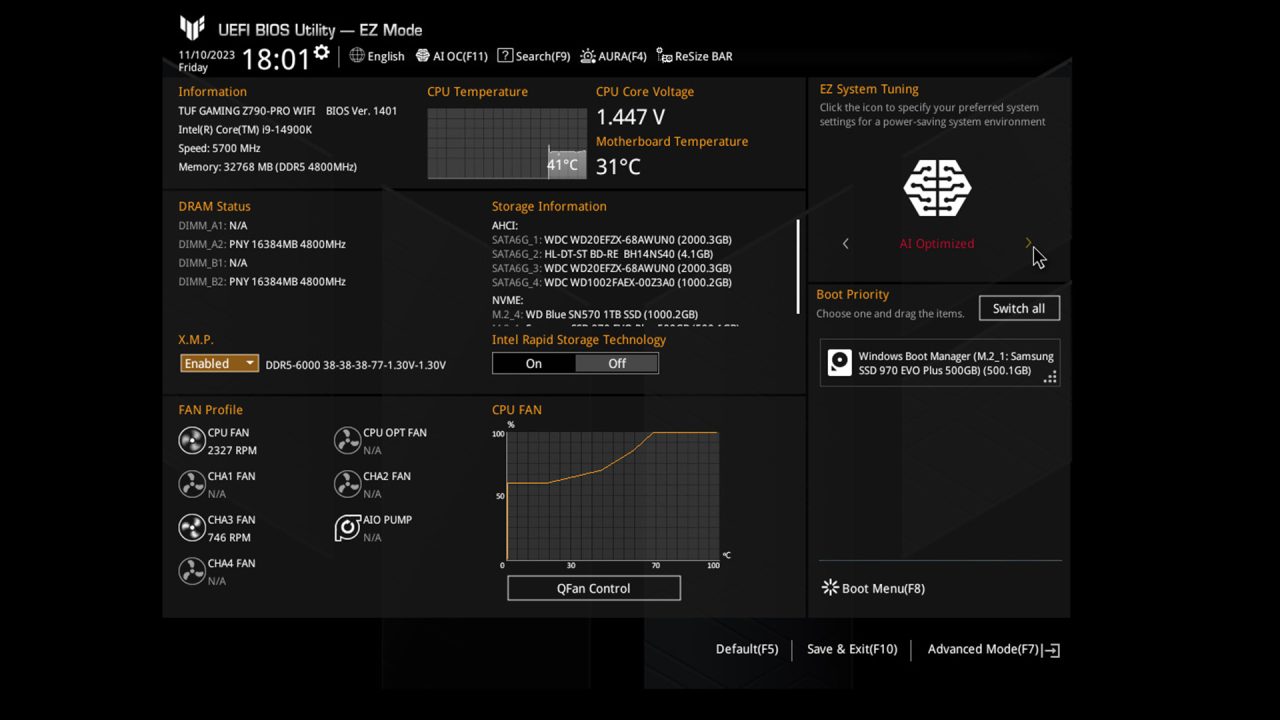Image resolution: width=1280 pixels, height=720 pixels.
Task: Click the Motherboard Temperature 31°C value
Action: [x=618, y=166]
